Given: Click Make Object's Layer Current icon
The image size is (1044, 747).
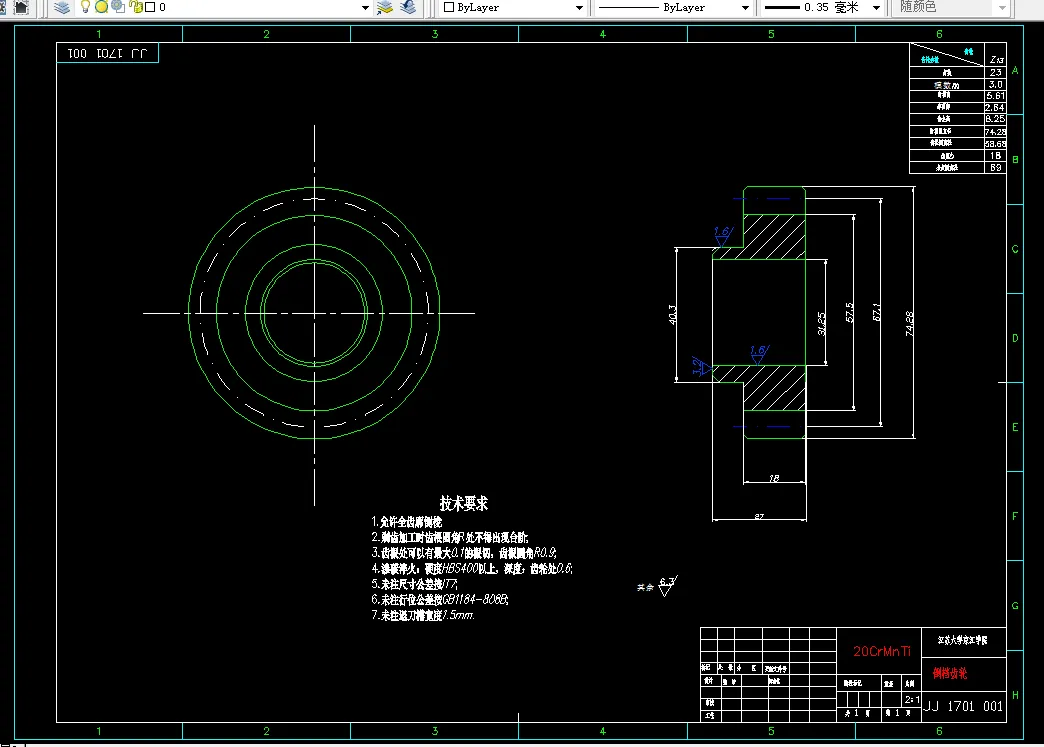Looking at the screenshot, I should click(x=385, y=7).
